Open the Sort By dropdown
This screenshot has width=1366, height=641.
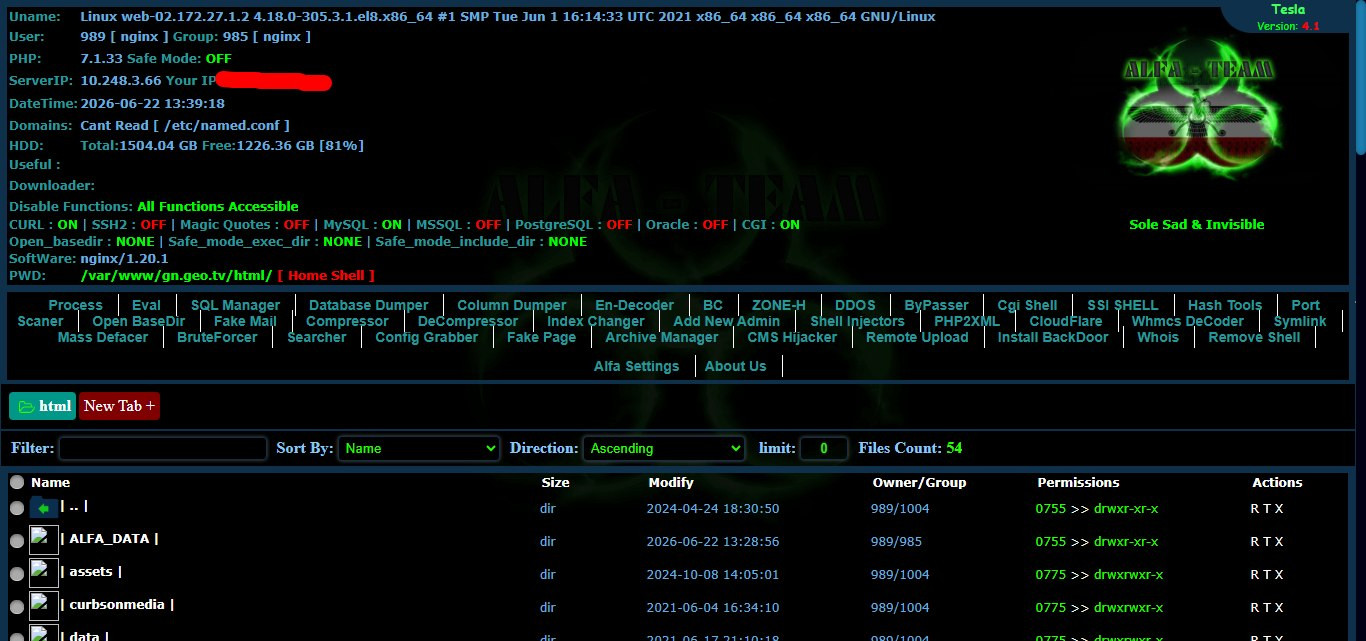pyautogui.click(x=418, y=448)
